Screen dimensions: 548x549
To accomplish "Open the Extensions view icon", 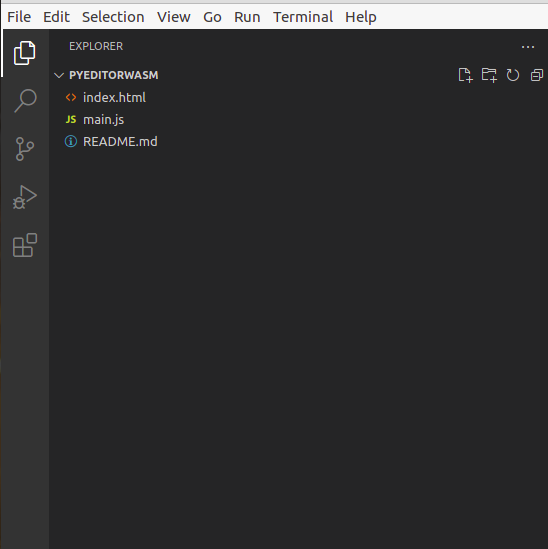I will pos(25,245).
